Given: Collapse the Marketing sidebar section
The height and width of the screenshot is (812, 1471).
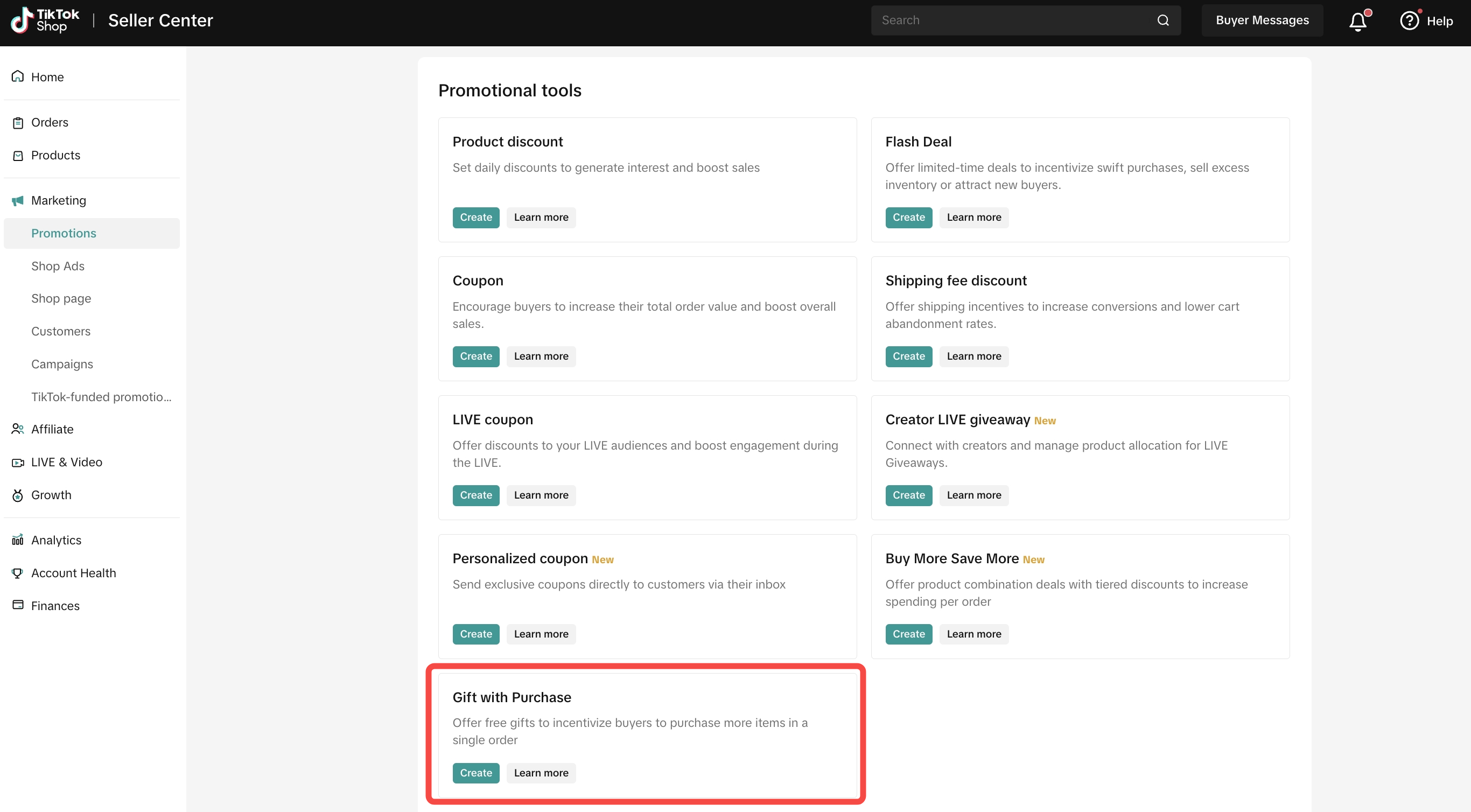Looking at the screenshot, I should pos(58,200).
